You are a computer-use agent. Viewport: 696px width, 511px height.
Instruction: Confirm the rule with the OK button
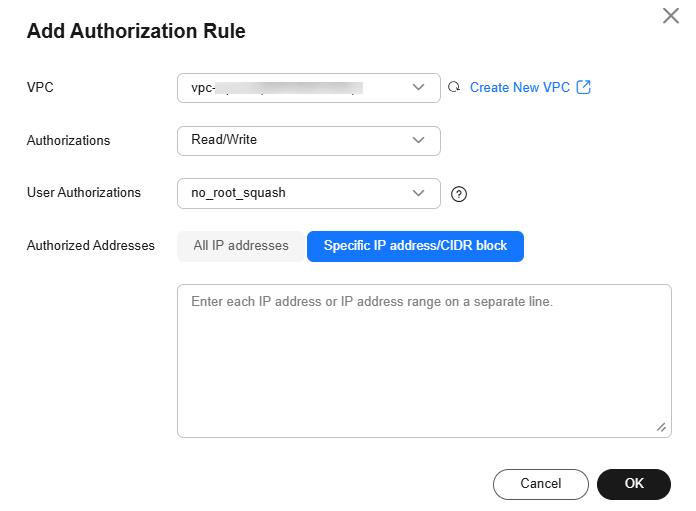tap(634, 484)
